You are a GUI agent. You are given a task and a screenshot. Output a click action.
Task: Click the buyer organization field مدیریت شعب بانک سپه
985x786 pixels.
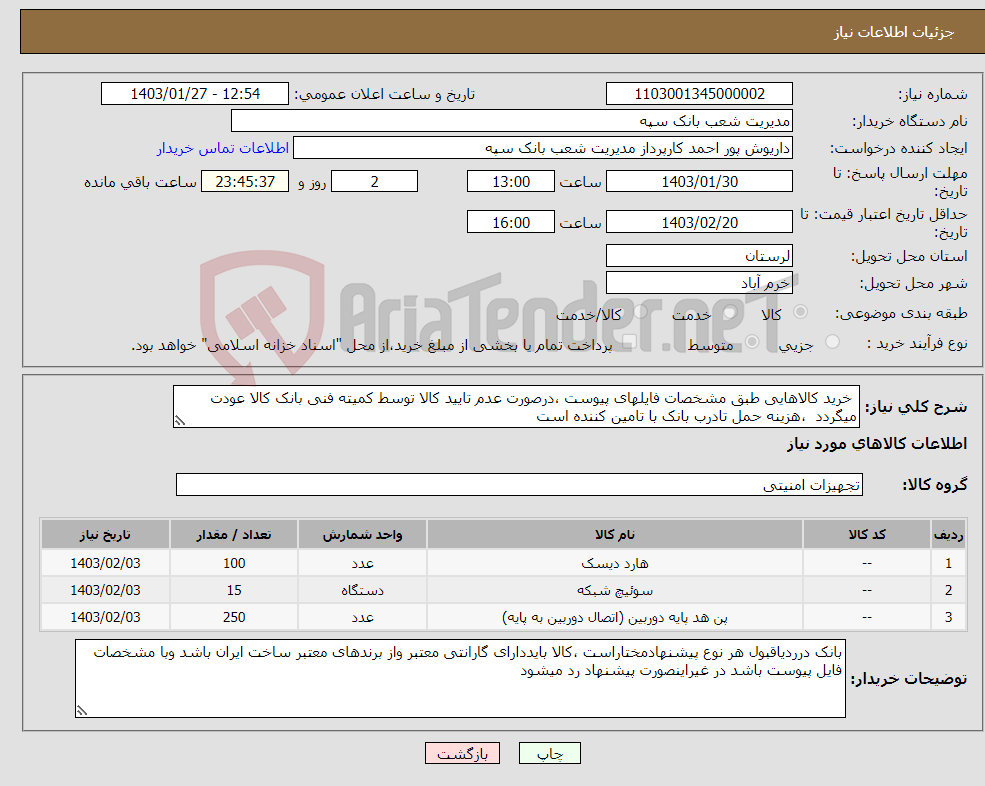(511, 121)
